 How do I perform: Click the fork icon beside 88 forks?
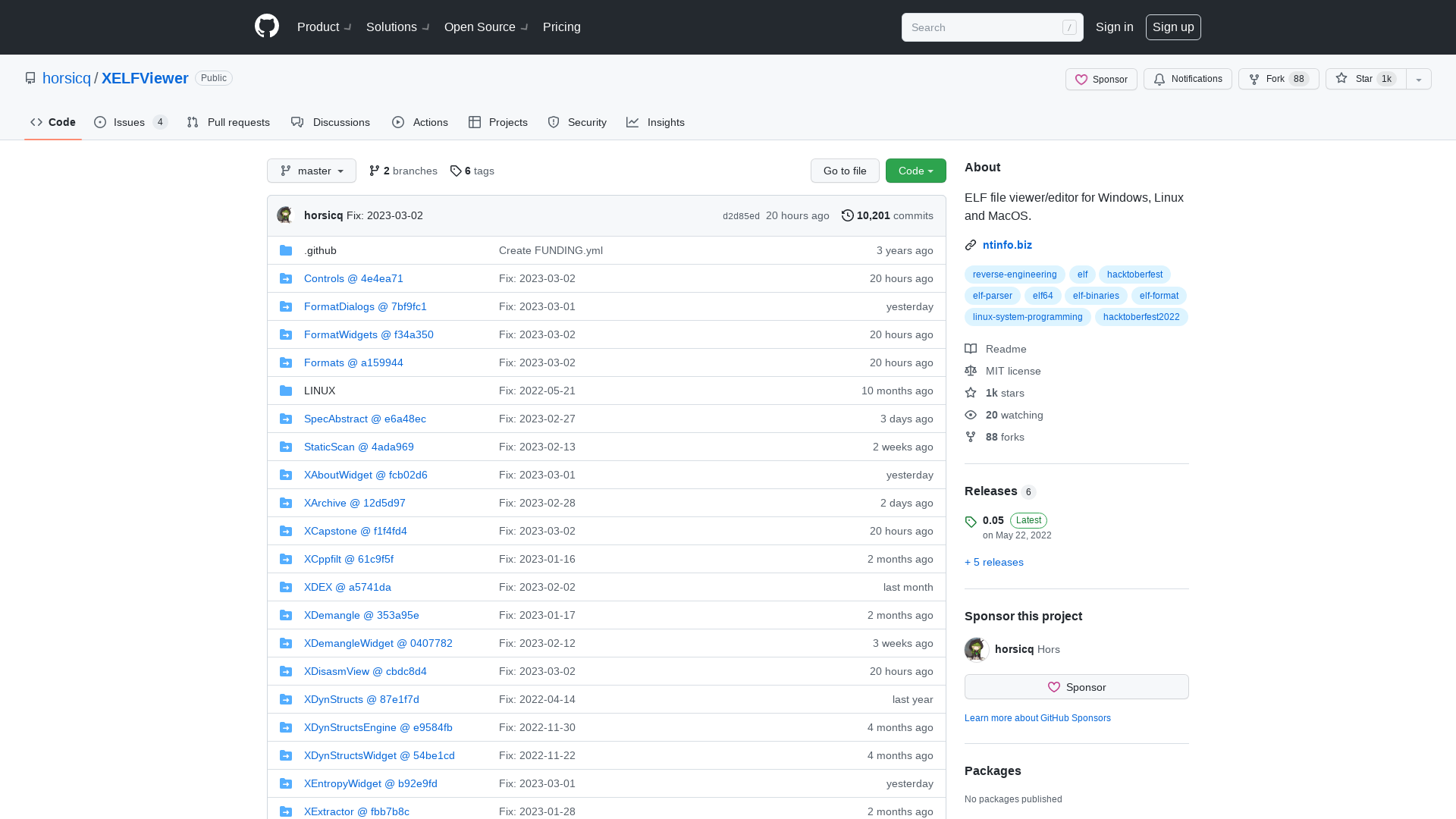coord(971,437)
